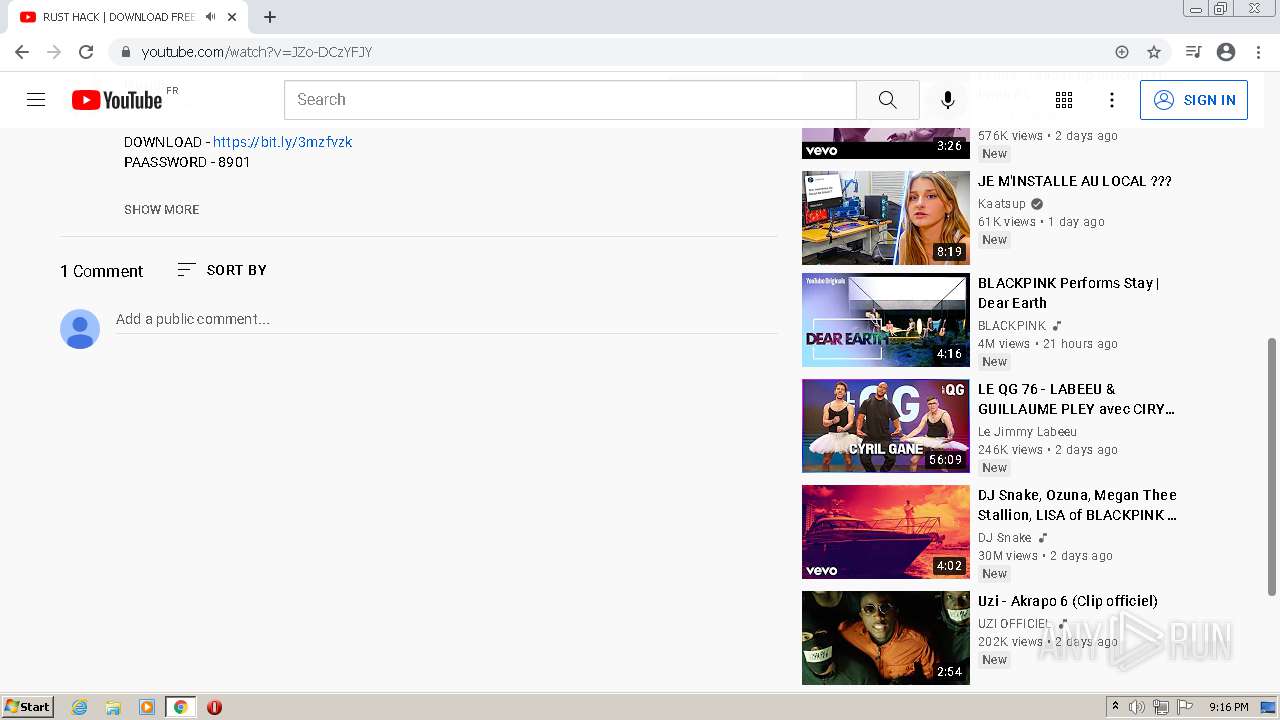Open the red shield taskbar icon
This screenshot has height=720, width=1280.
214,707
